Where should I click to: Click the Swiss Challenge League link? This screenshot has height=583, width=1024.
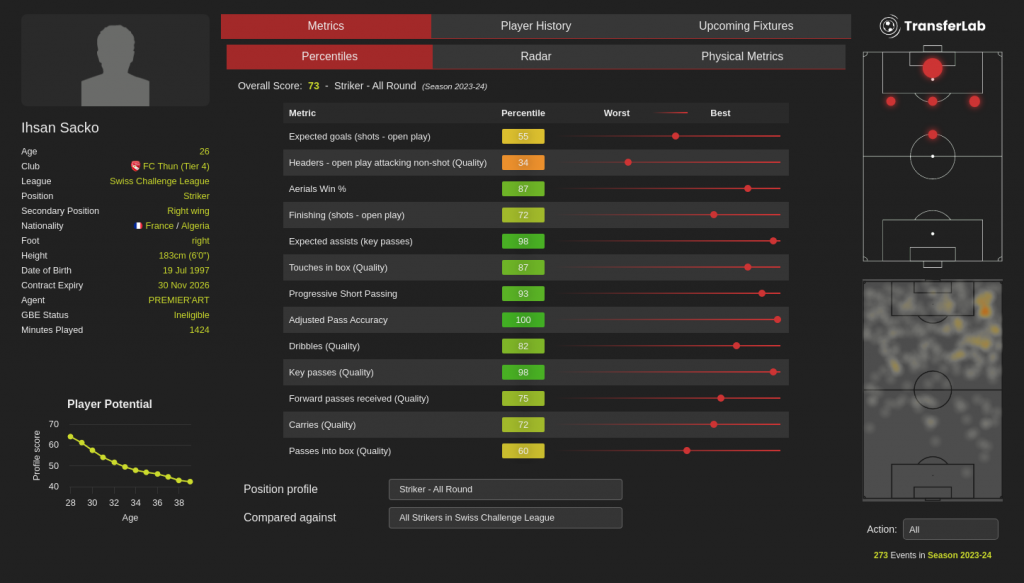point(159,181)
